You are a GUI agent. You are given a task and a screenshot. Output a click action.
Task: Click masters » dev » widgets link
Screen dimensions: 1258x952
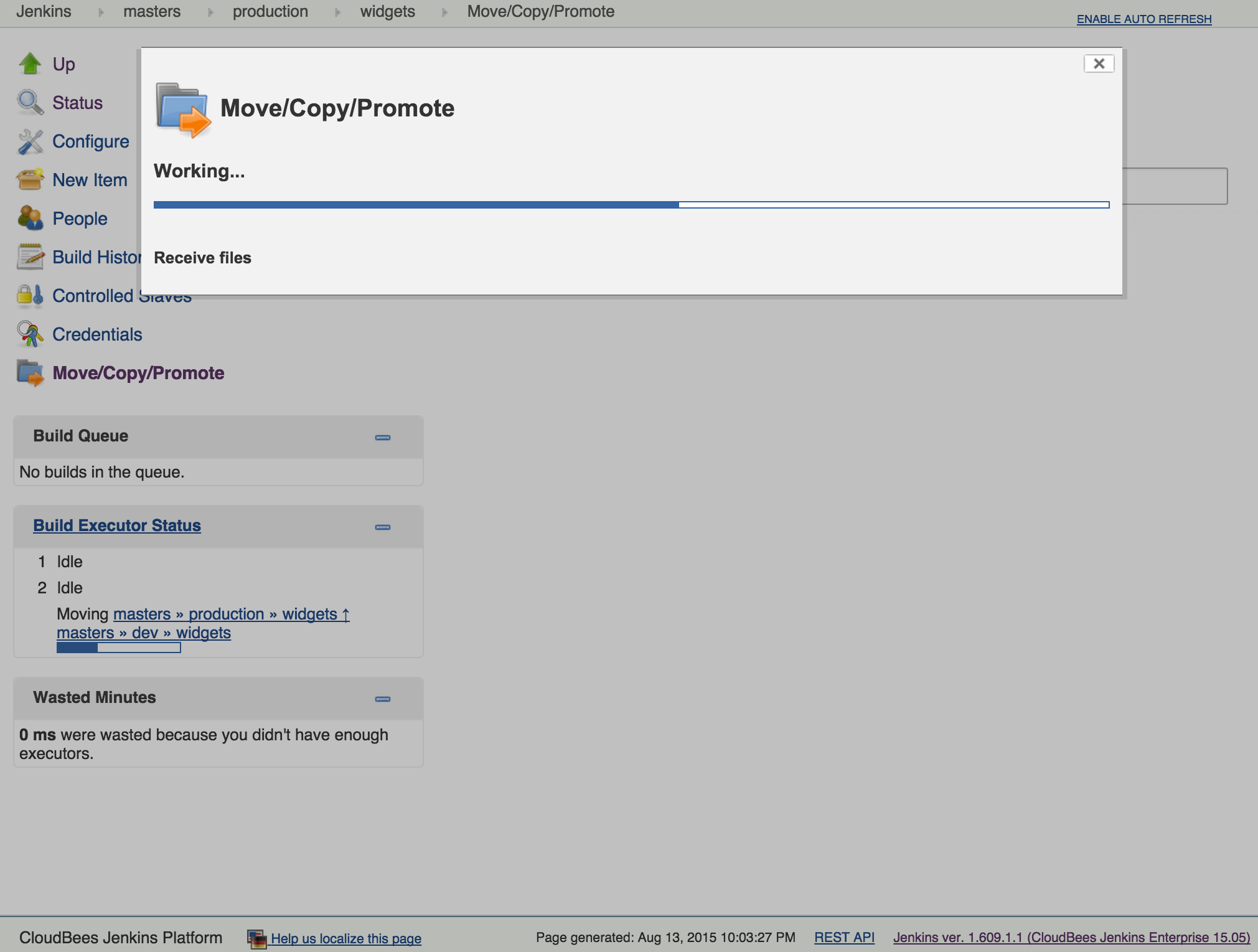(x=143, y=632)
